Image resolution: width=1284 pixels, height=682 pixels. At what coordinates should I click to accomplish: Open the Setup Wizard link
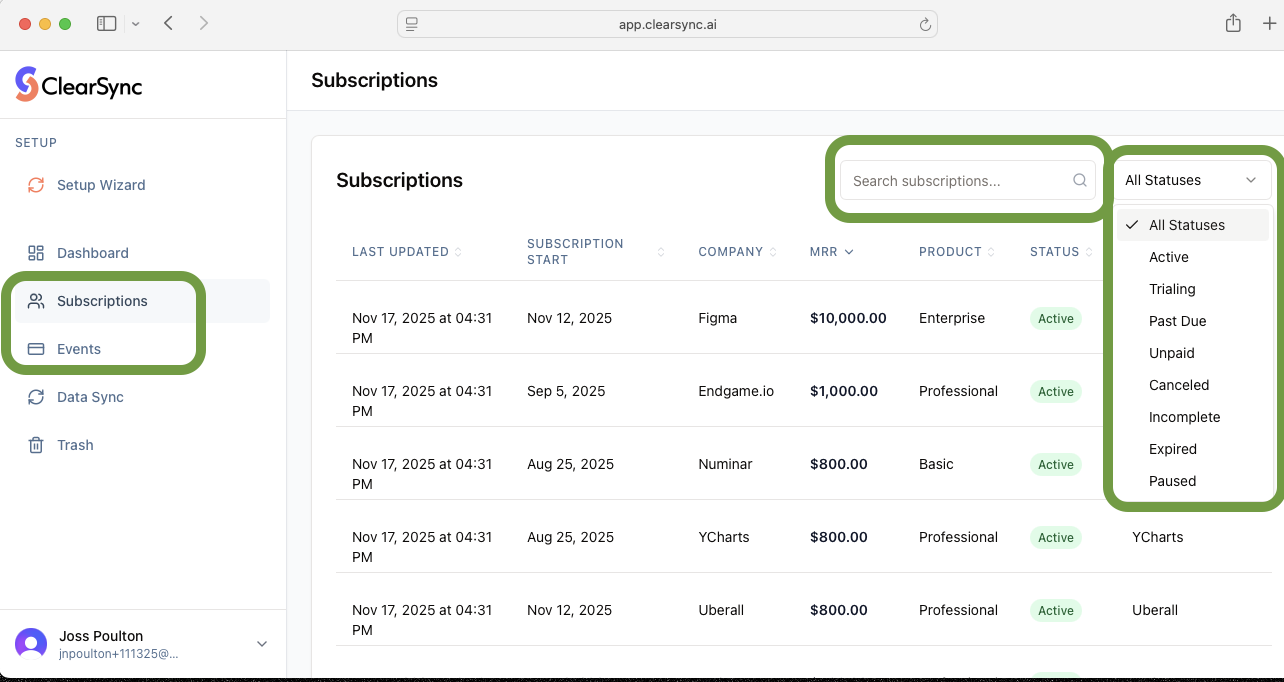tap(101, 185)
